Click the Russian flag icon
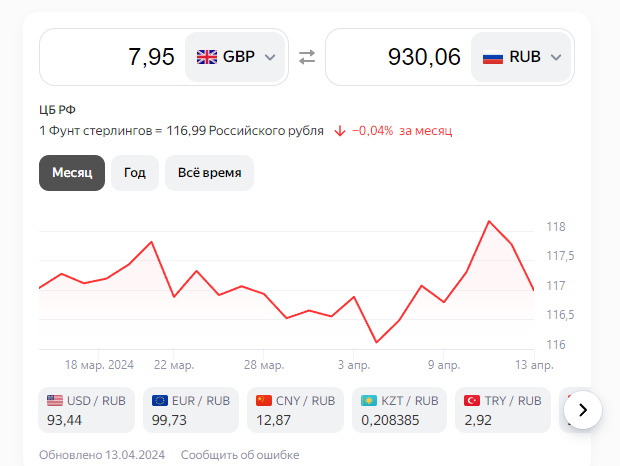 click(x=493, y=57)
